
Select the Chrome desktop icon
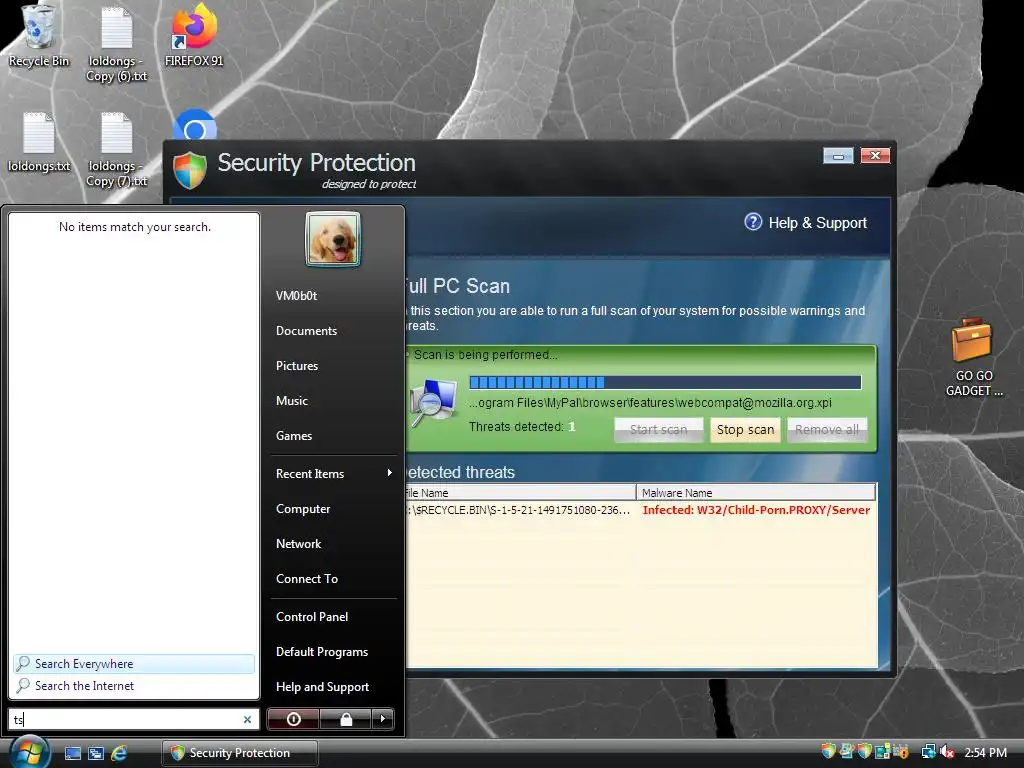(x=195, y=125)
